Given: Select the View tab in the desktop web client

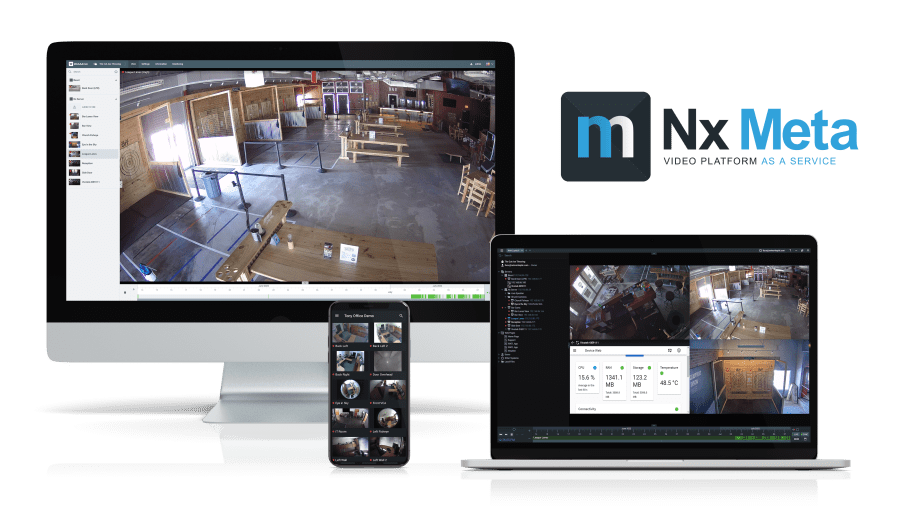Looking at the screenshot, I should click(x=133, y=64).
